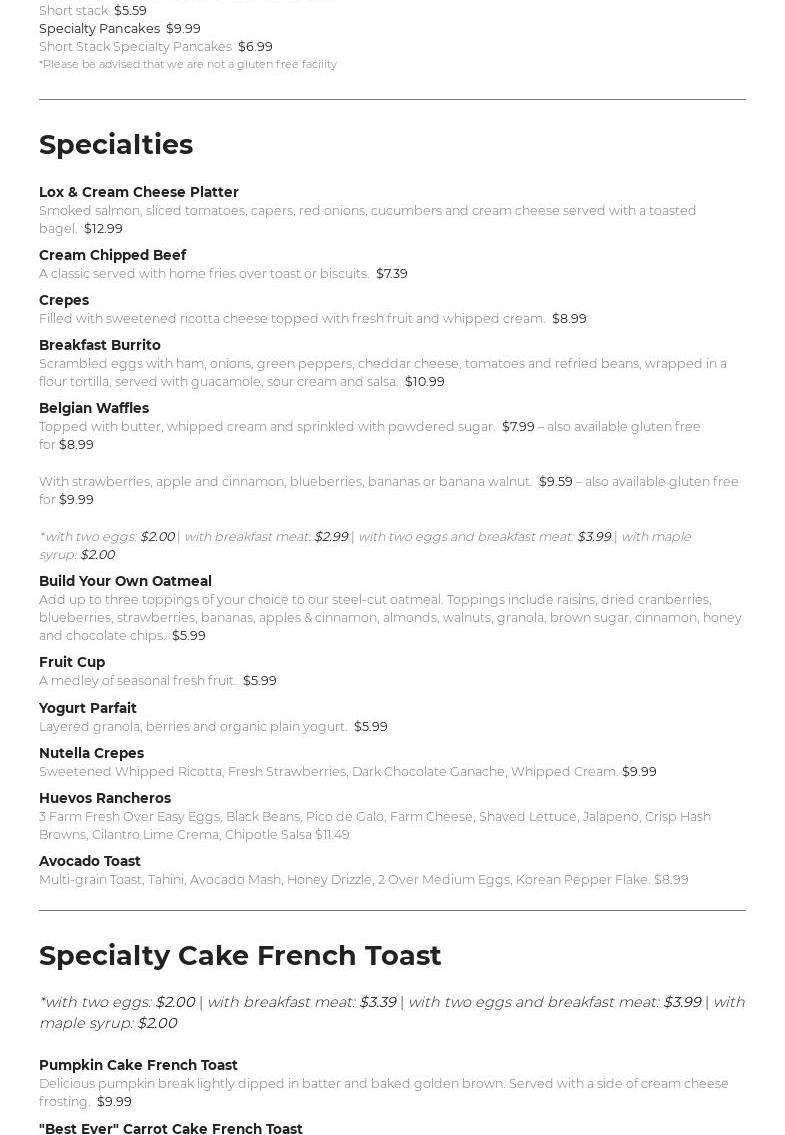The image size is (785, 1135).
Task: Click the "Best Ever" Carrot Cake French Toast title
Action: point(171,1128)
